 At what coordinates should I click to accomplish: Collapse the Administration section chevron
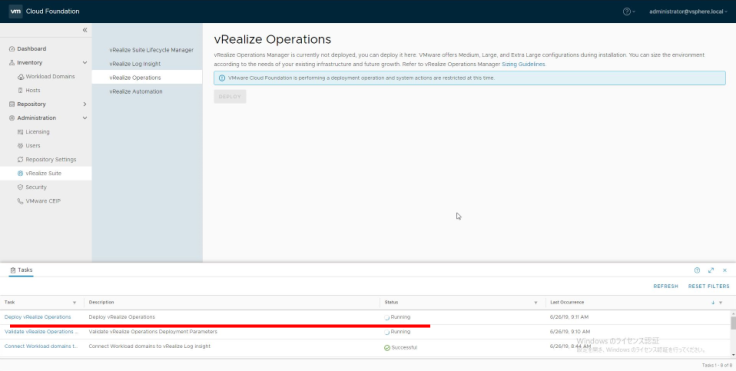[x=85, y=118]
